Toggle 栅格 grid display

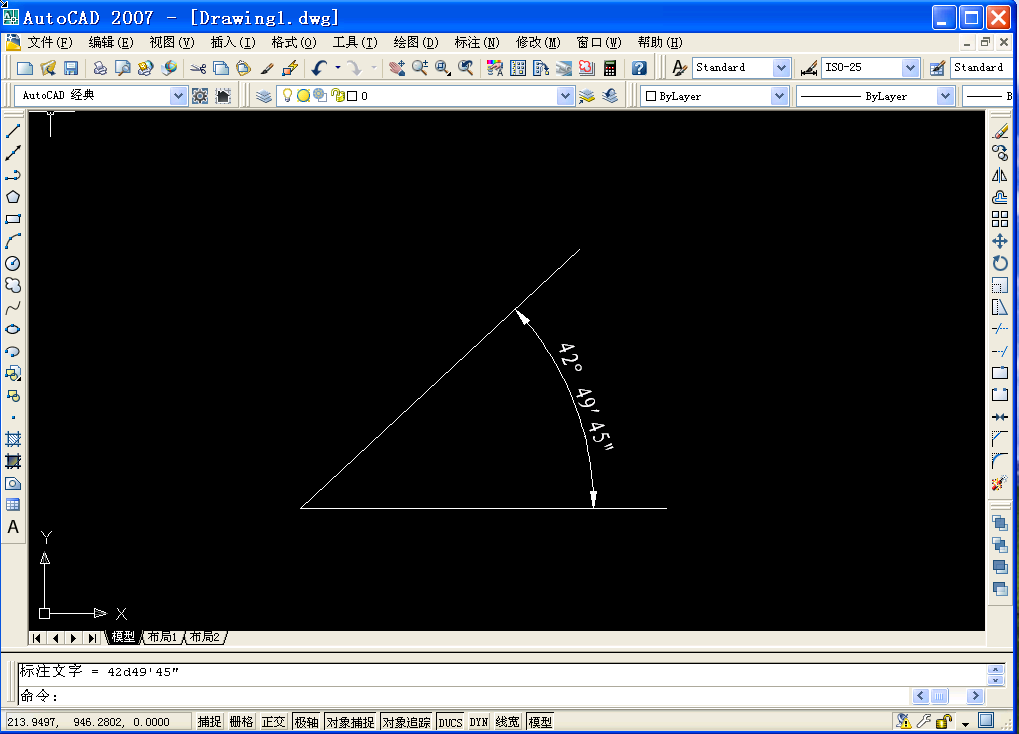point(242,722)
